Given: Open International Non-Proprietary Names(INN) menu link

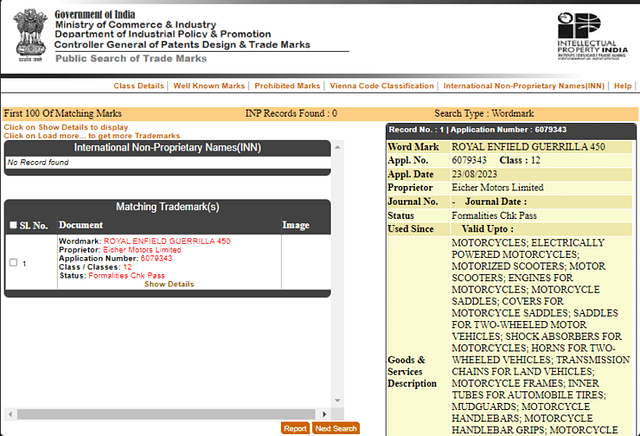Looking at the screenshot, I should tap(524, 86).
